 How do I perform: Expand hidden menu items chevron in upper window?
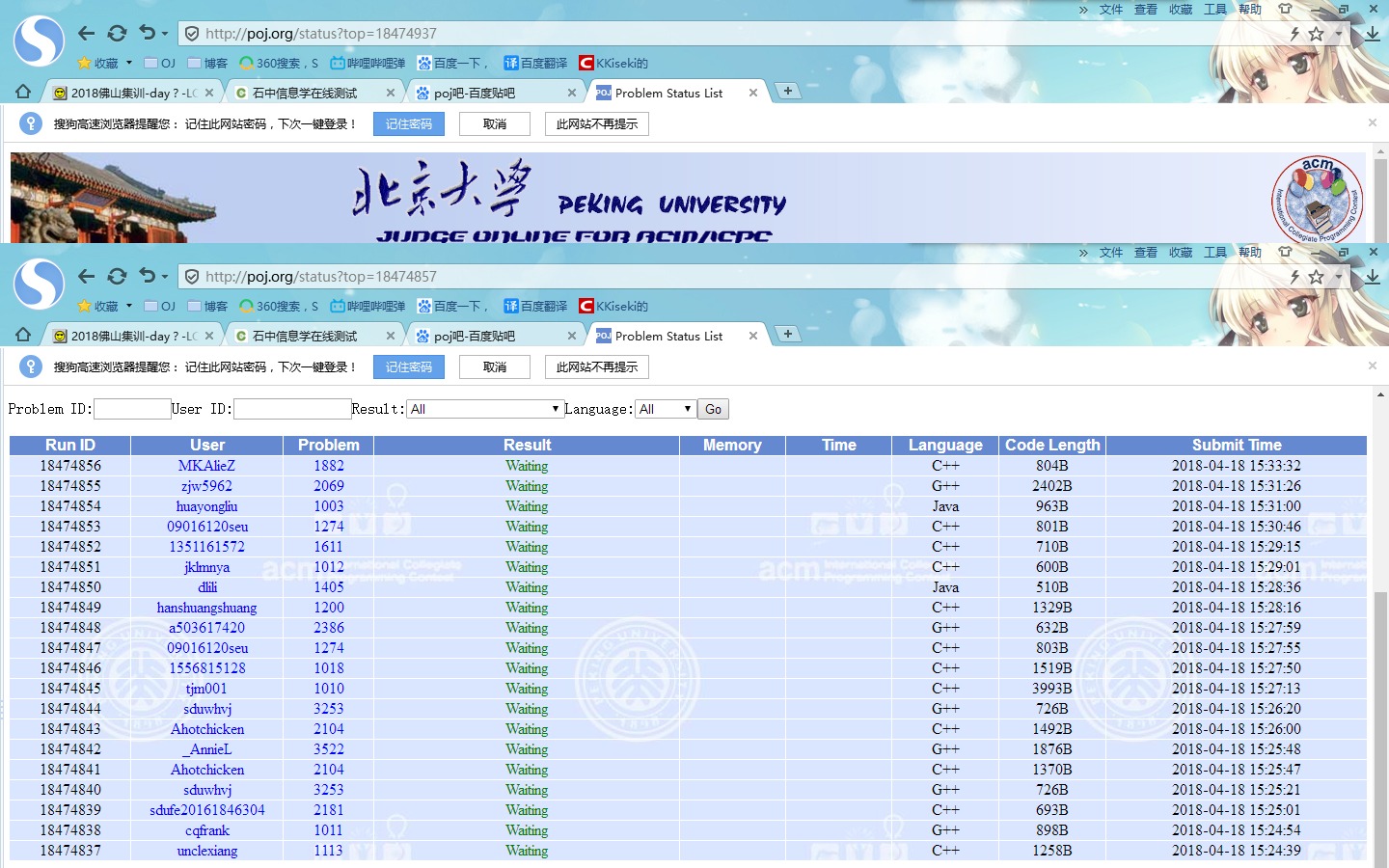click(x=1083, y=10)
